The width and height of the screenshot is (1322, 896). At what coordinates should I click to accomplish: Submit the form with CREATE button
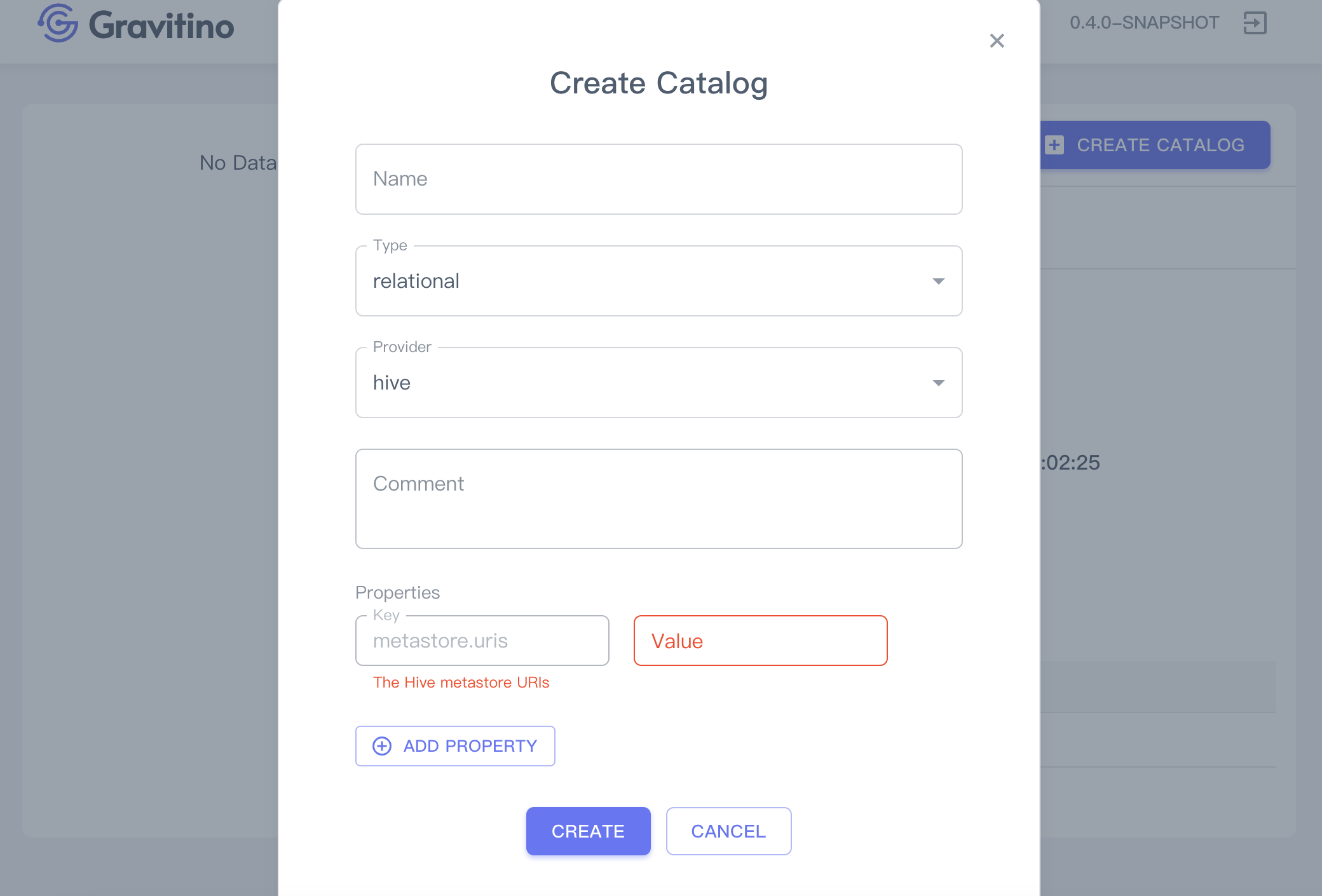[588, 831]
